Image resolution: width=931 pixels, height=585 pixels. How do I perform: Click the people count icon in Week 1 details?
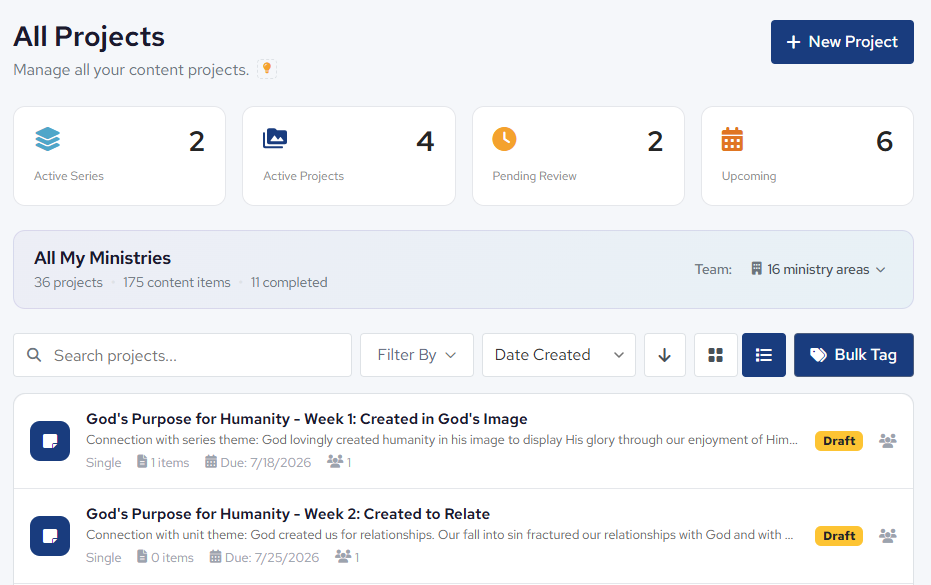click(335, 461)
